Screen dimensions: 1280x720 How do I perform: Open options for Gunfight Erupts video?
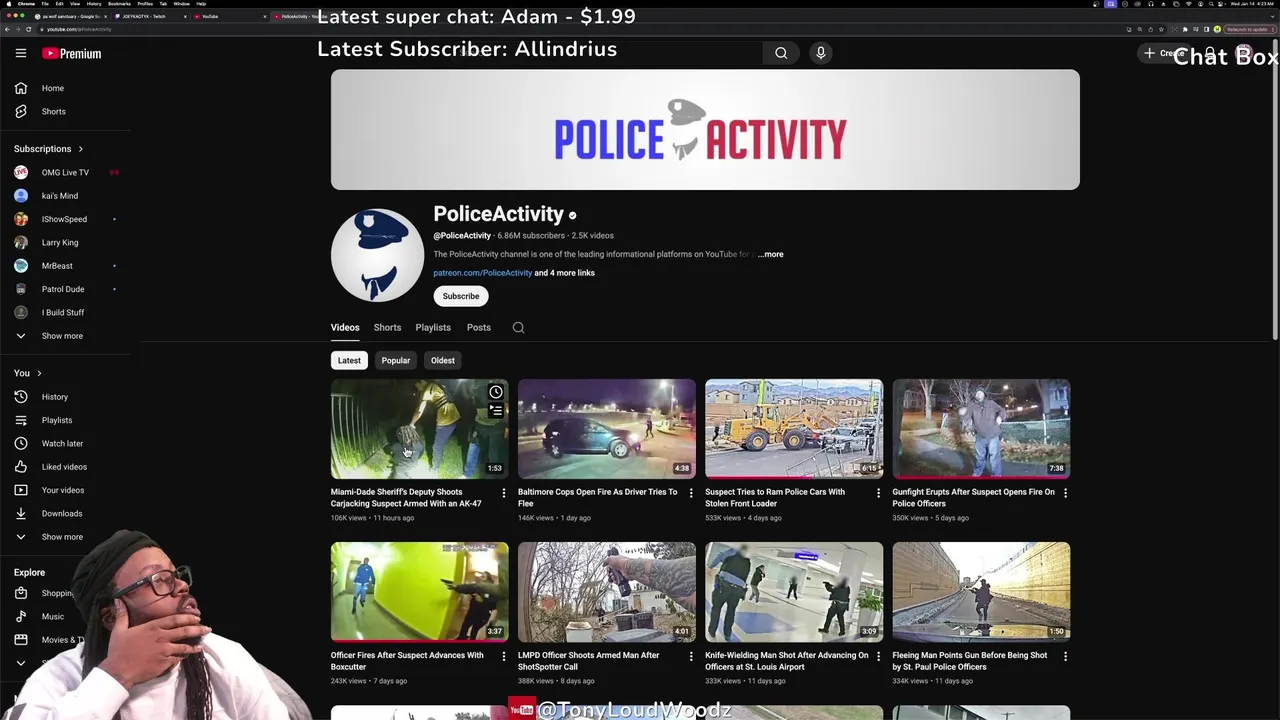[1065, 492]
